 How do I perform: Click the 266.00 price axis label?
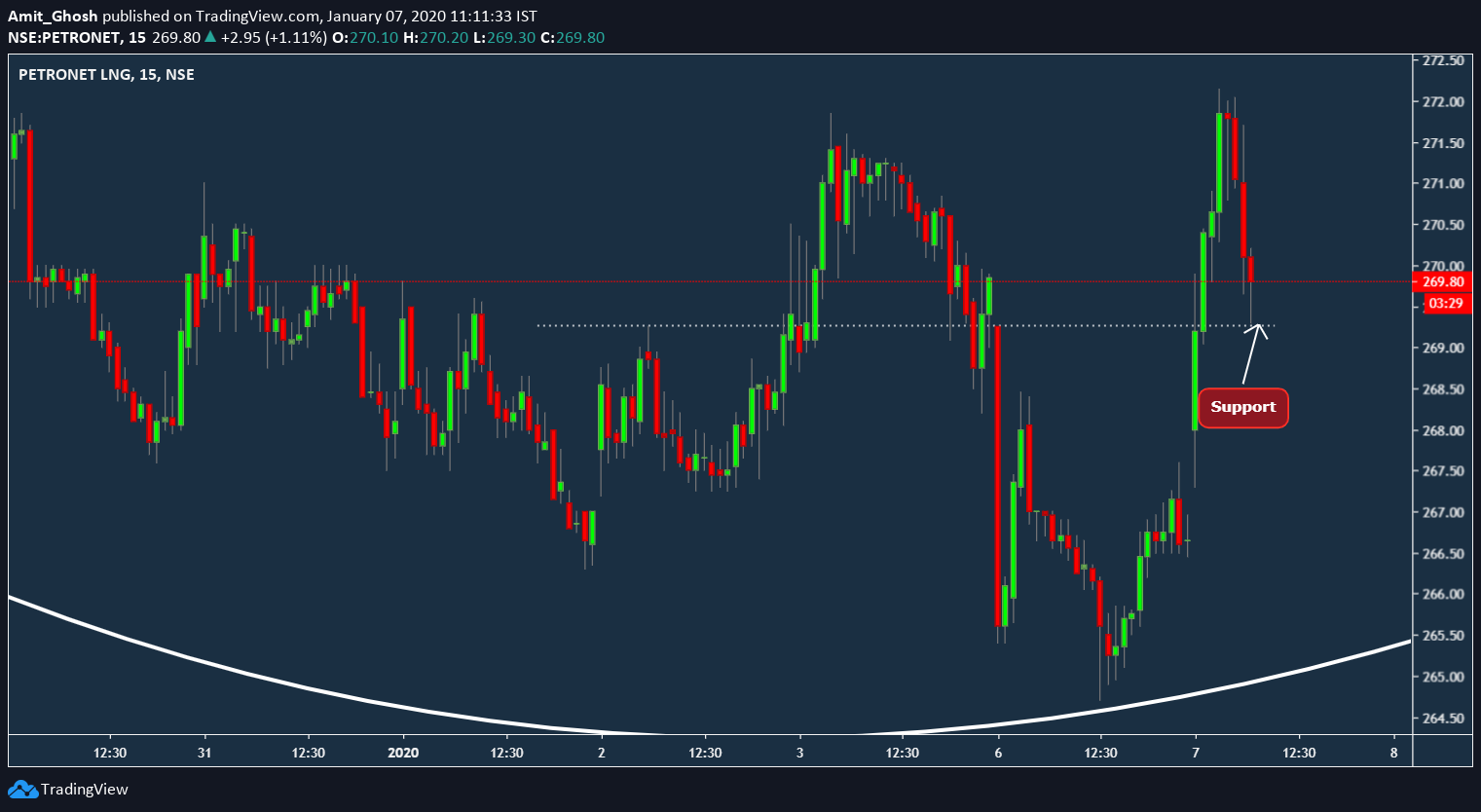coord(1443,594)
